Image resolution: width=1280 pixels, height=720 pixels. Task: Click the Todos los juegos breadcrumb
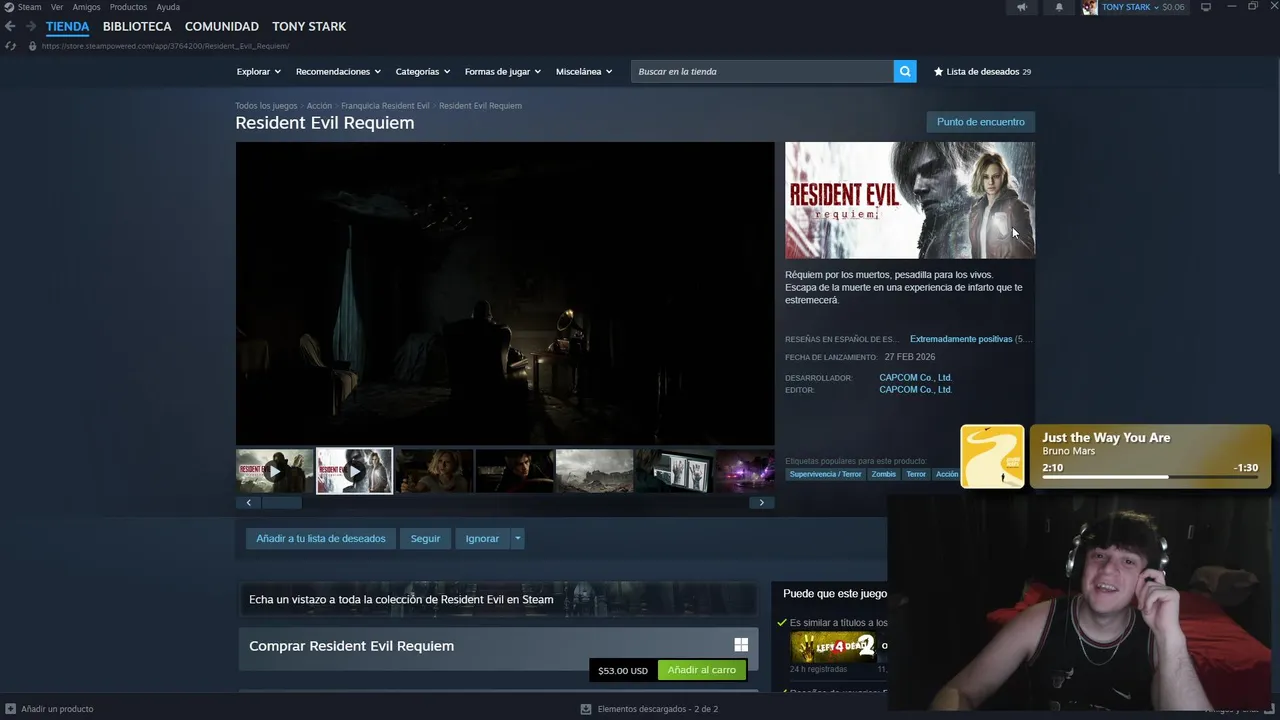click(x=266, y=106)
